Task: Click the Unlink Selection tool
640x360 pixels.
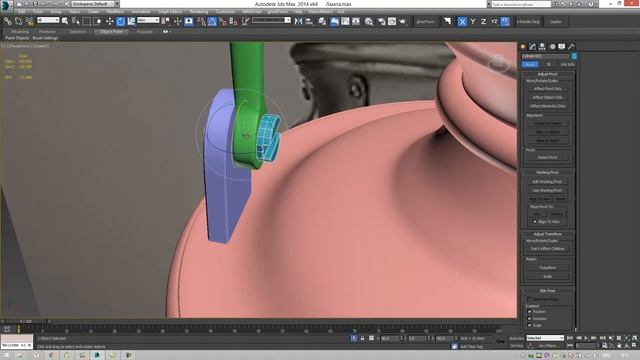Action: 18,21
